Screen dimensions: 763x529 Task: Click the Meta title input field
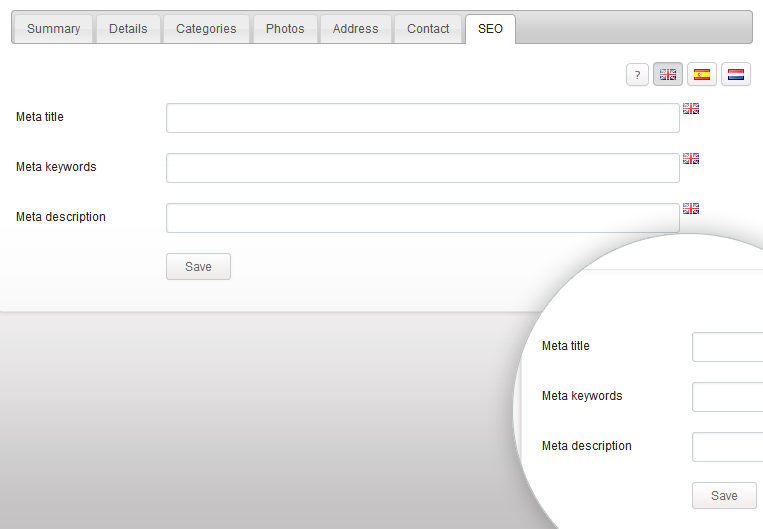tap(423, 118)
